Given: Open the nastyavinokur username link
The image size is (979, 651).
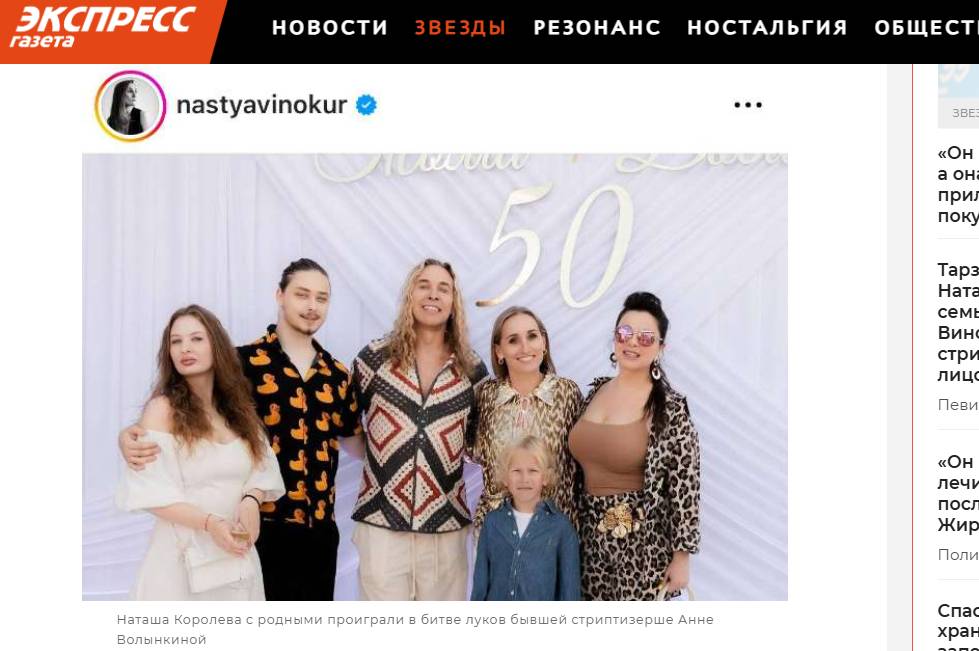Looking at the screenshot, I should click(262, 105).
